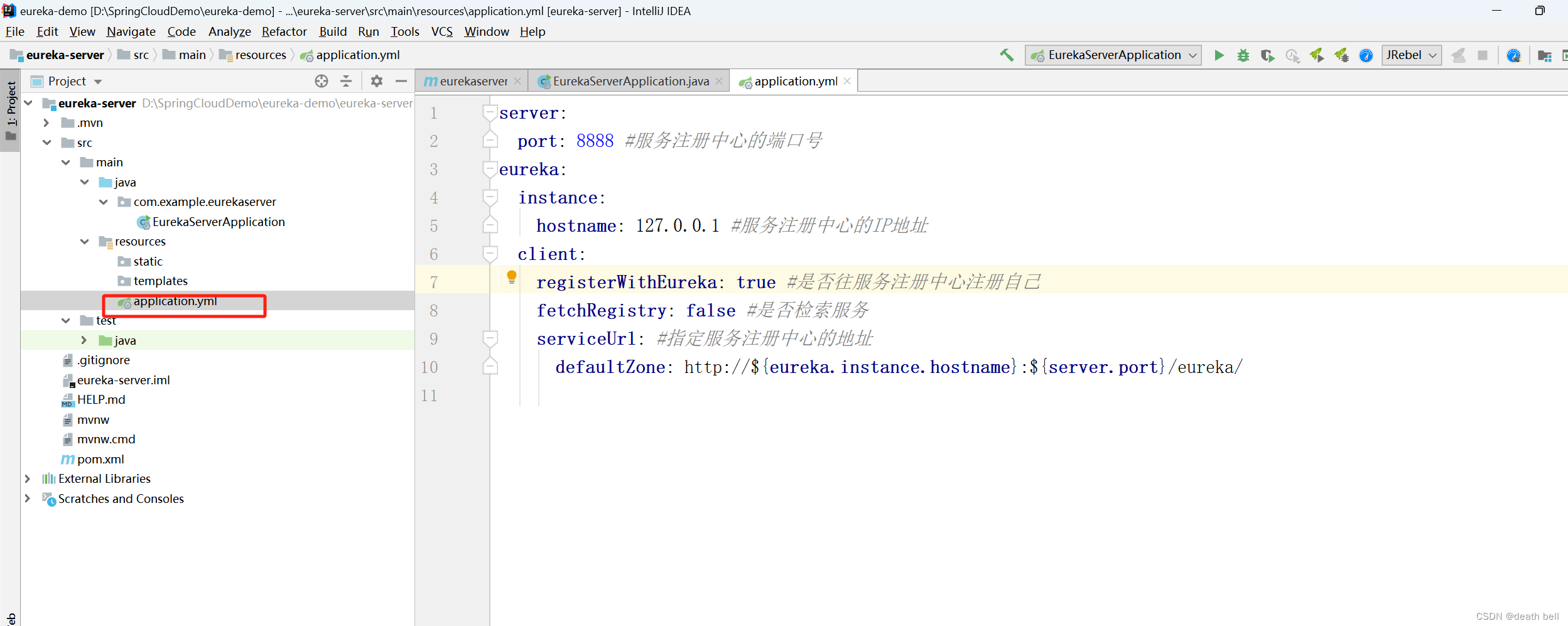Hide the Project panel with minus icon
This screenshot has width=1568, height=626.
401,81
